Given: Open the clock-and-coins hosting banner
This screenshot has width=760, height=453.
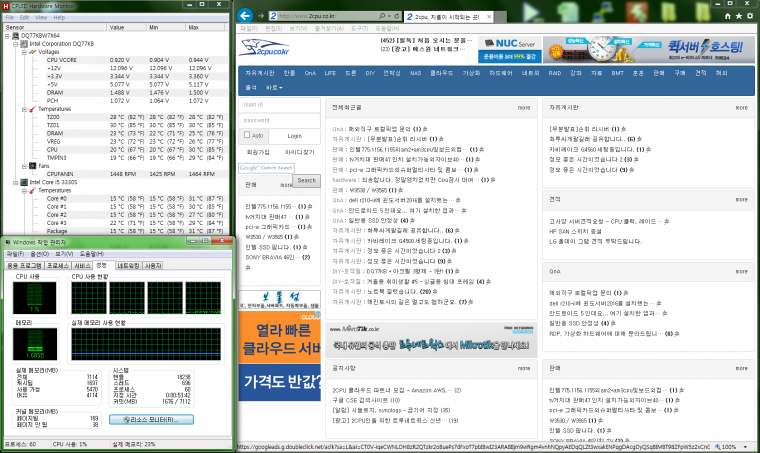Looking at the screenshot, I should click(x=649, y=49).
